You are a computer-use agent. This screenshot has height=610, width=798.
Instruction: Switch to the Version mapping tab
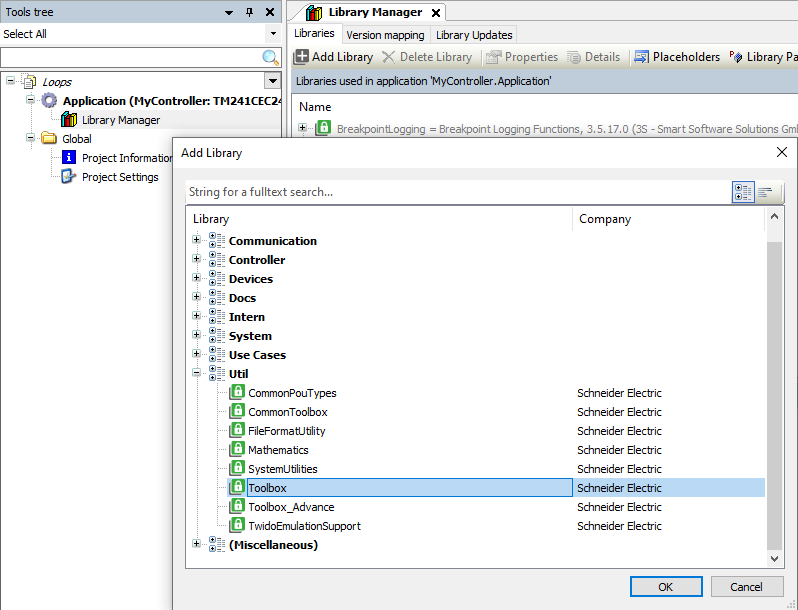[385, 35]
